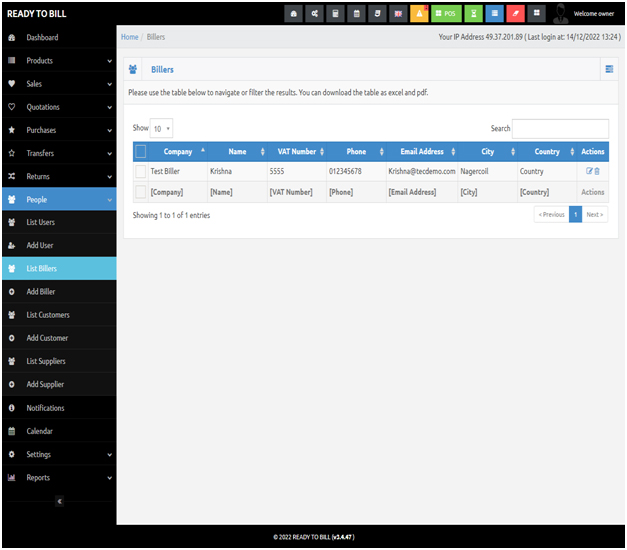The height and width of the screenshot is (550, 627).
Task: Tick the select-all checkbox in table header
Action: [140, 152]
